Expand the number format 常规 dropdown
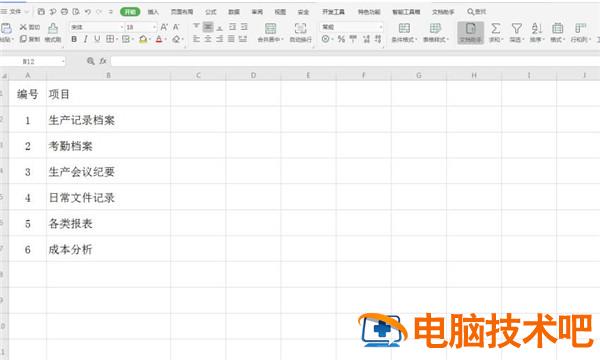Screen dimensions: 600x360 pos(380,27)
